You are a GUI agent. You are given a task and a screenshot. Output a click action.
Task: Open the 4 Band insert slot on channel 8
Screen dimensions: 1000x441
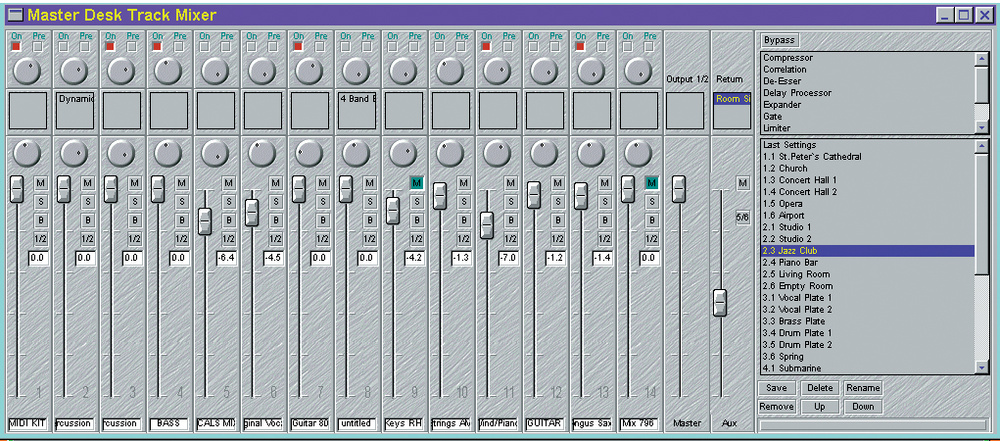coord(357,110)
